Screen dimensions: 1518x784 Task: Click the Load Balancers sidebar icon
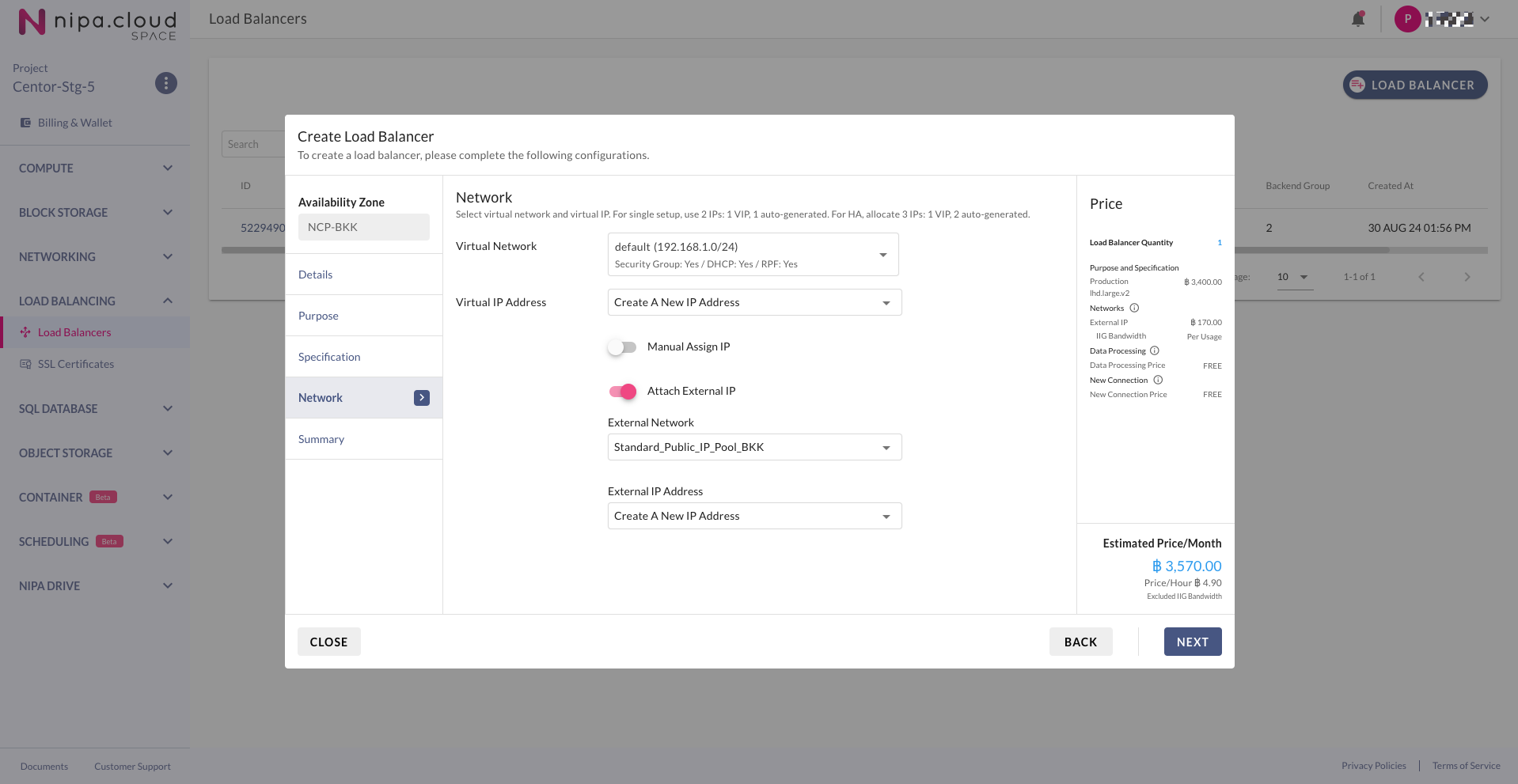pyautogui.click(x=25, y=332)
